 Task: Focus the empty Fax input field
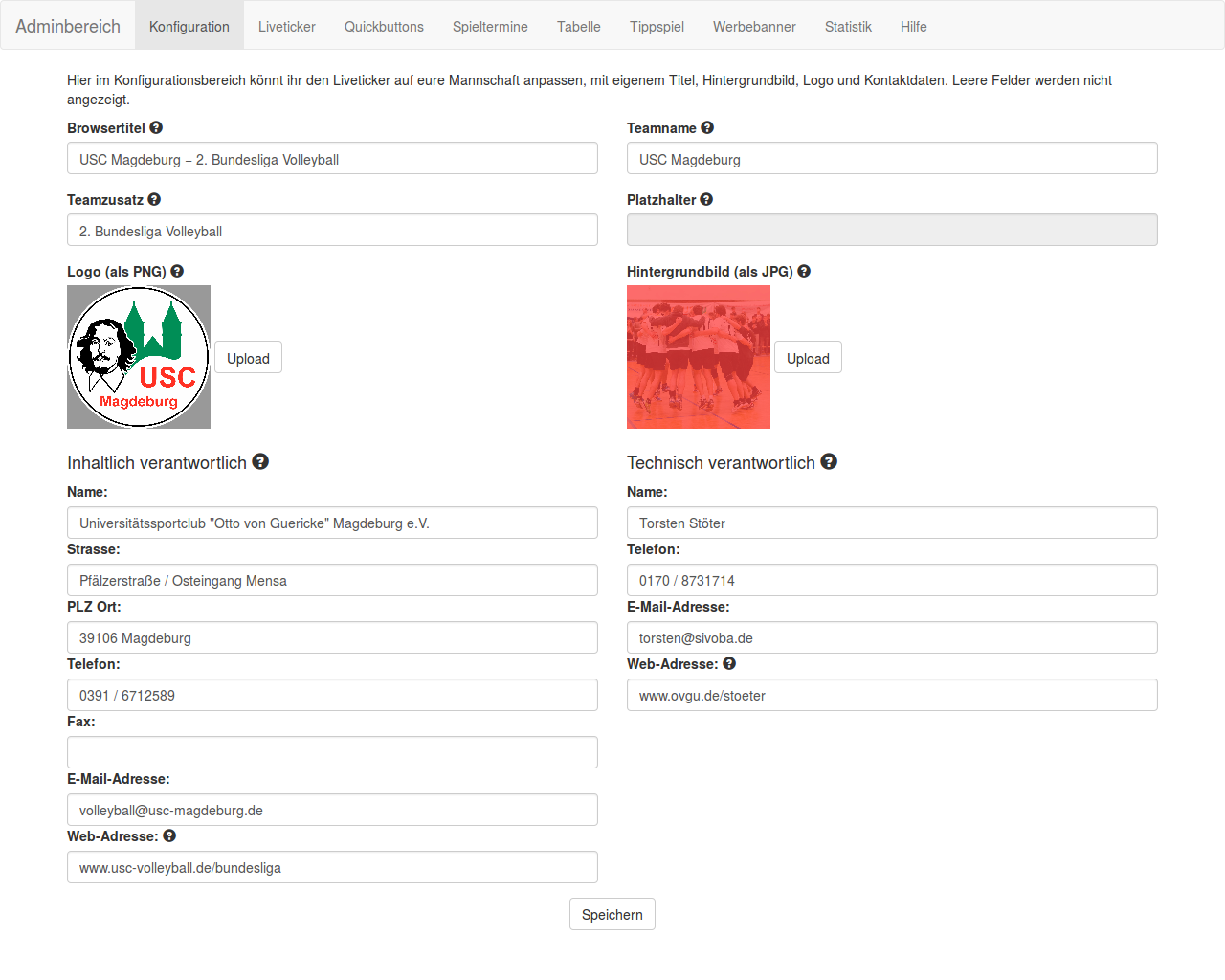click(332, 752)
